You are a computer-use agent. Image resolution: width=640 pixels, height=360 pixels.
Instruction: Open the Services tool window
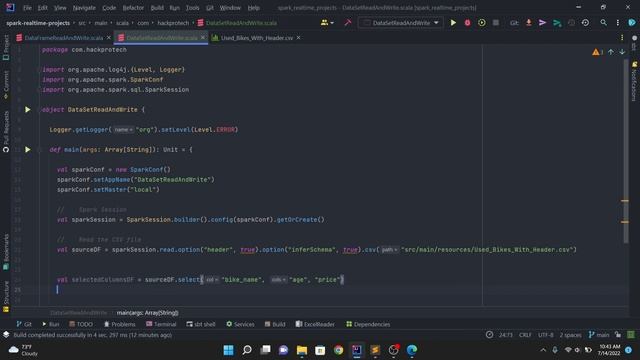(x=240, y=324)
